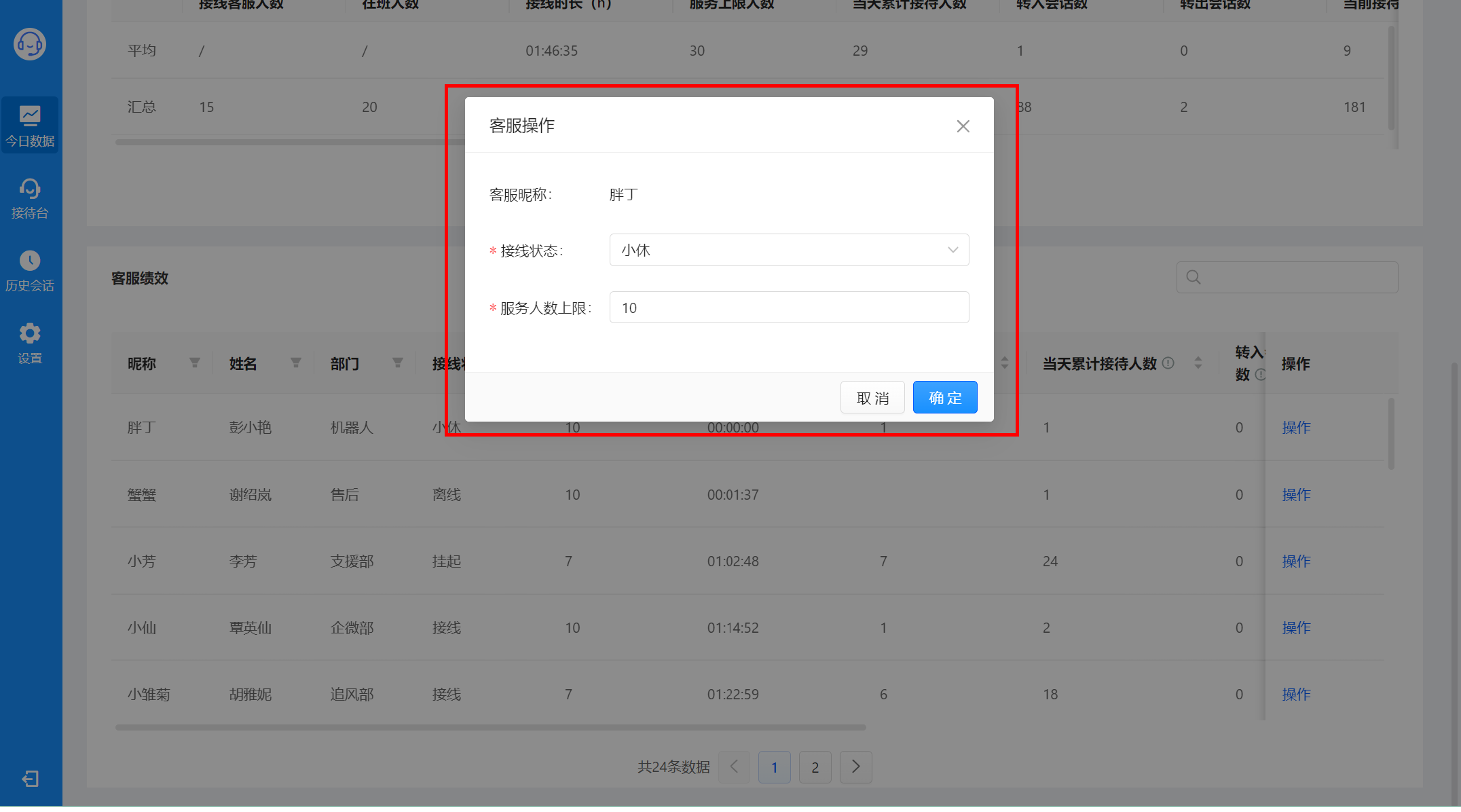The height and width of the screenshot is (812, 1461).
Task: Close the 客服操作 dialog
Action: coord(963,126)
